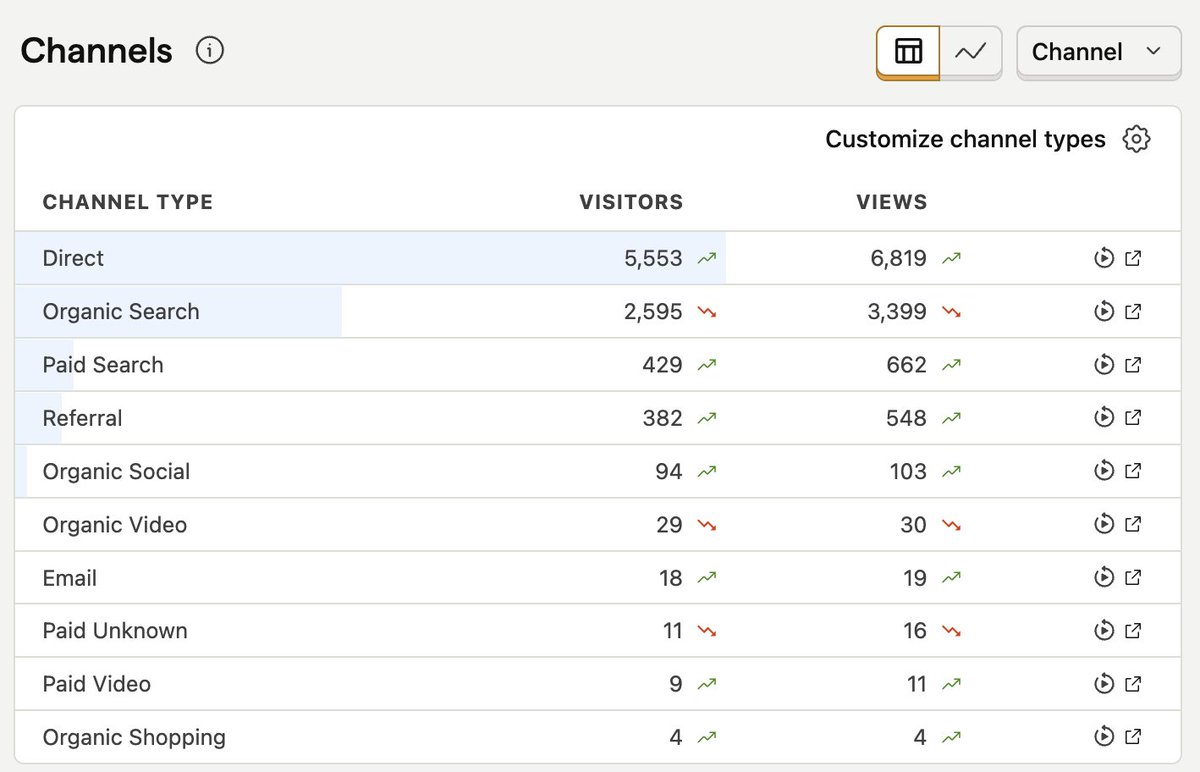Open Organic Video row external link icon
The width and height of the screenshot is (1200, 772).
[x=1133, y=524]
